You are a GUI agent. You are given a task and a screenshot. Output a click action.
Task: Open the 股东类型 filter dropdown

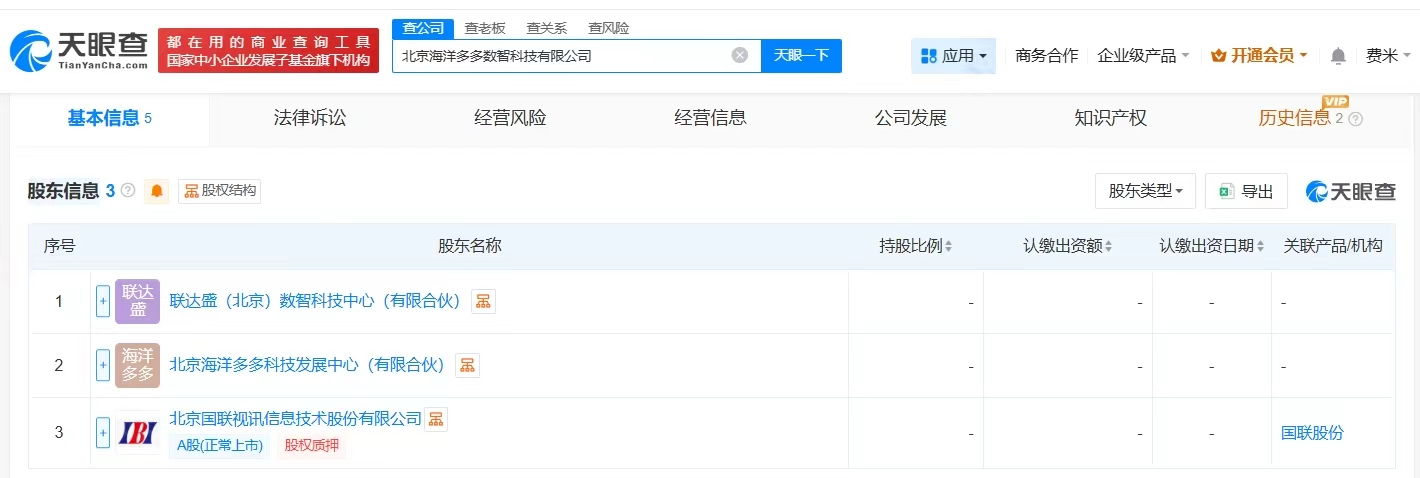(x=1146, y=191)
